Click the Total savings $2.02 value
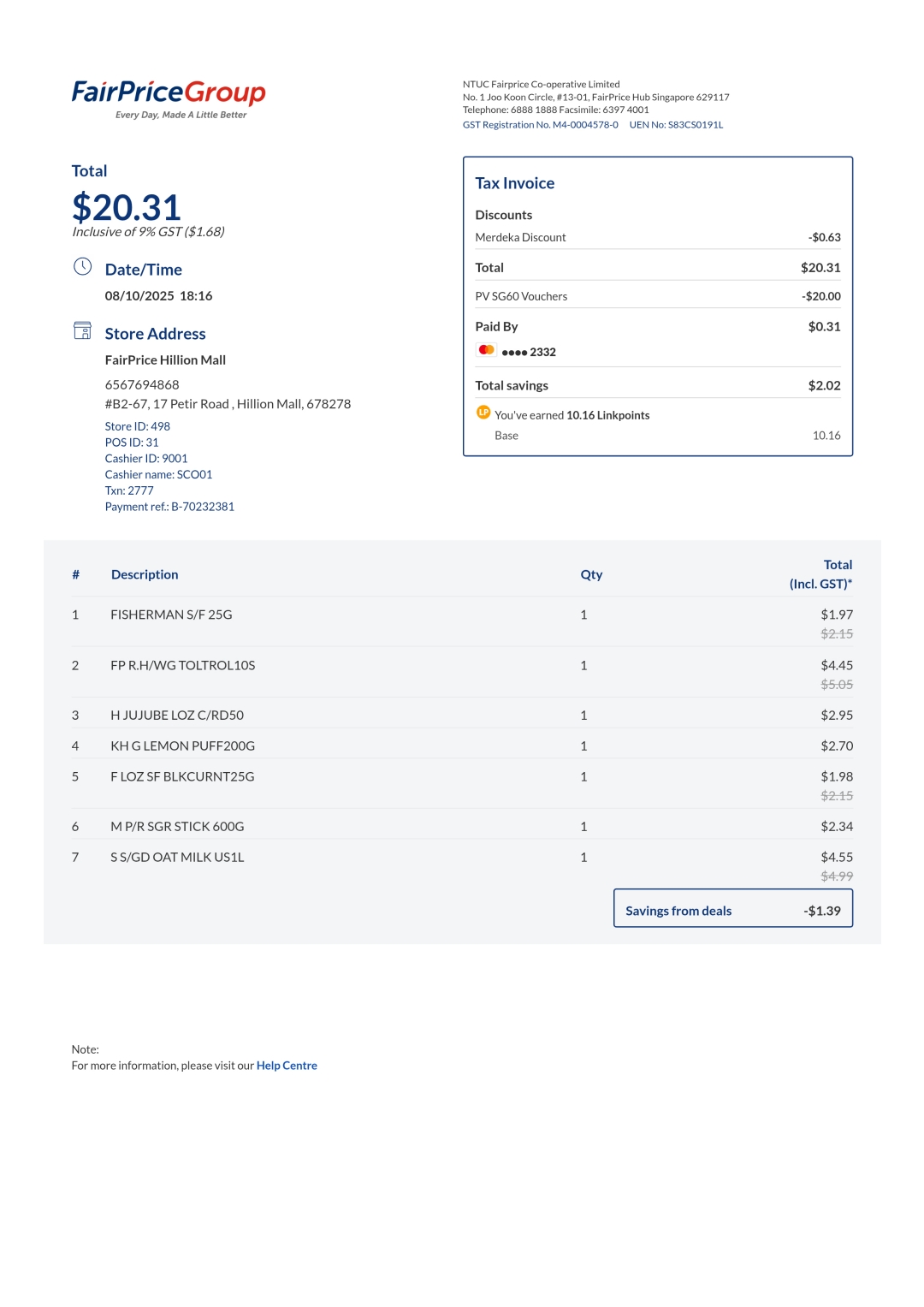Image resolution: width=924 pixels, height=1307 pixels. click(x=825, y=386)
